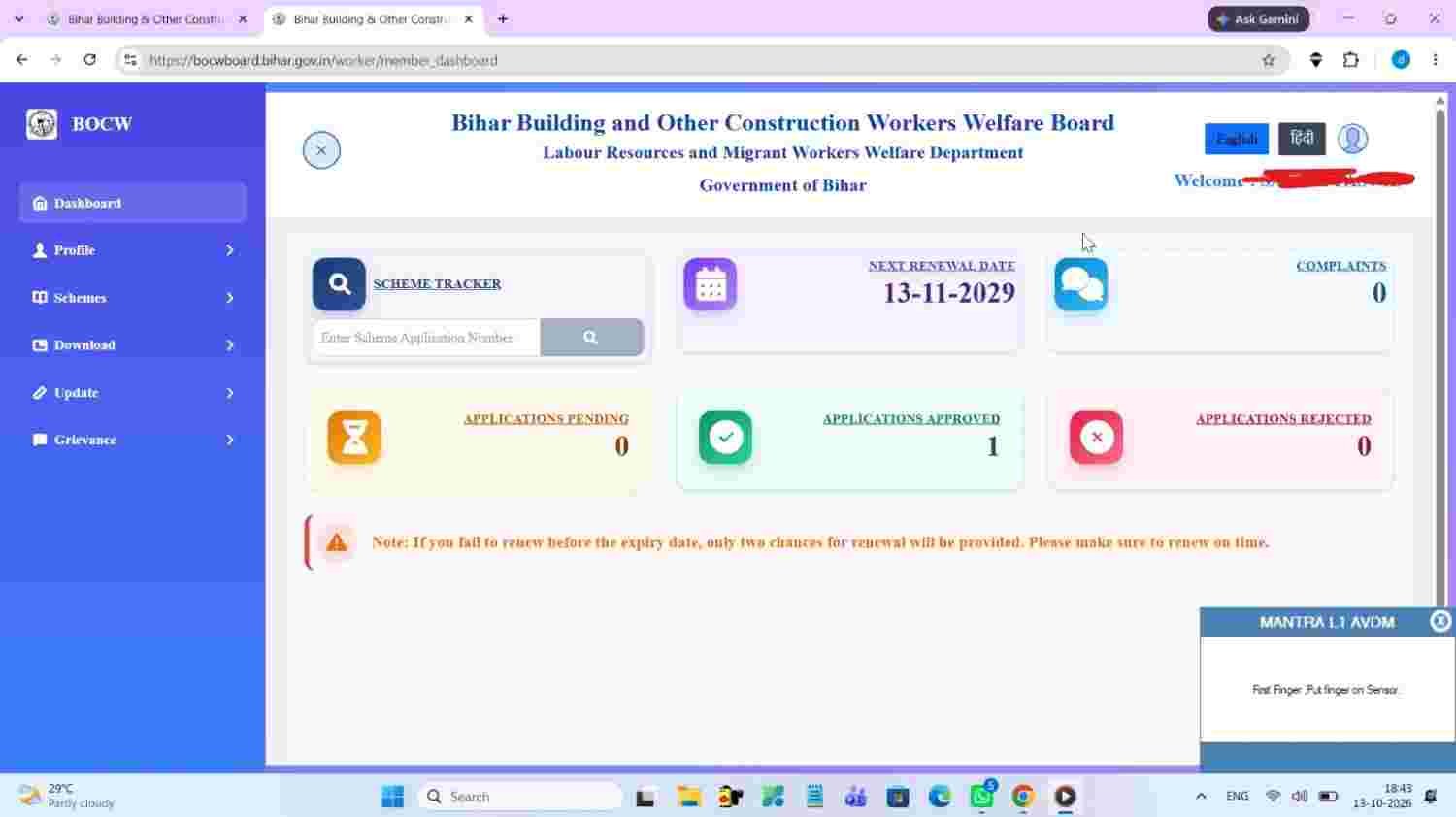Image resolution: width=1456 pixels, height=817 pixels.
Task: Open the APPLICATIONS REJECTED link
Action: coord(1283,419)
